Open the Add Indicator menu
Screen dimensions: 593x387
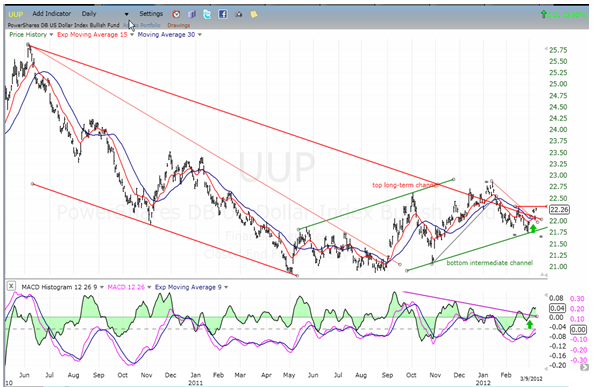(x=51, y=14)
